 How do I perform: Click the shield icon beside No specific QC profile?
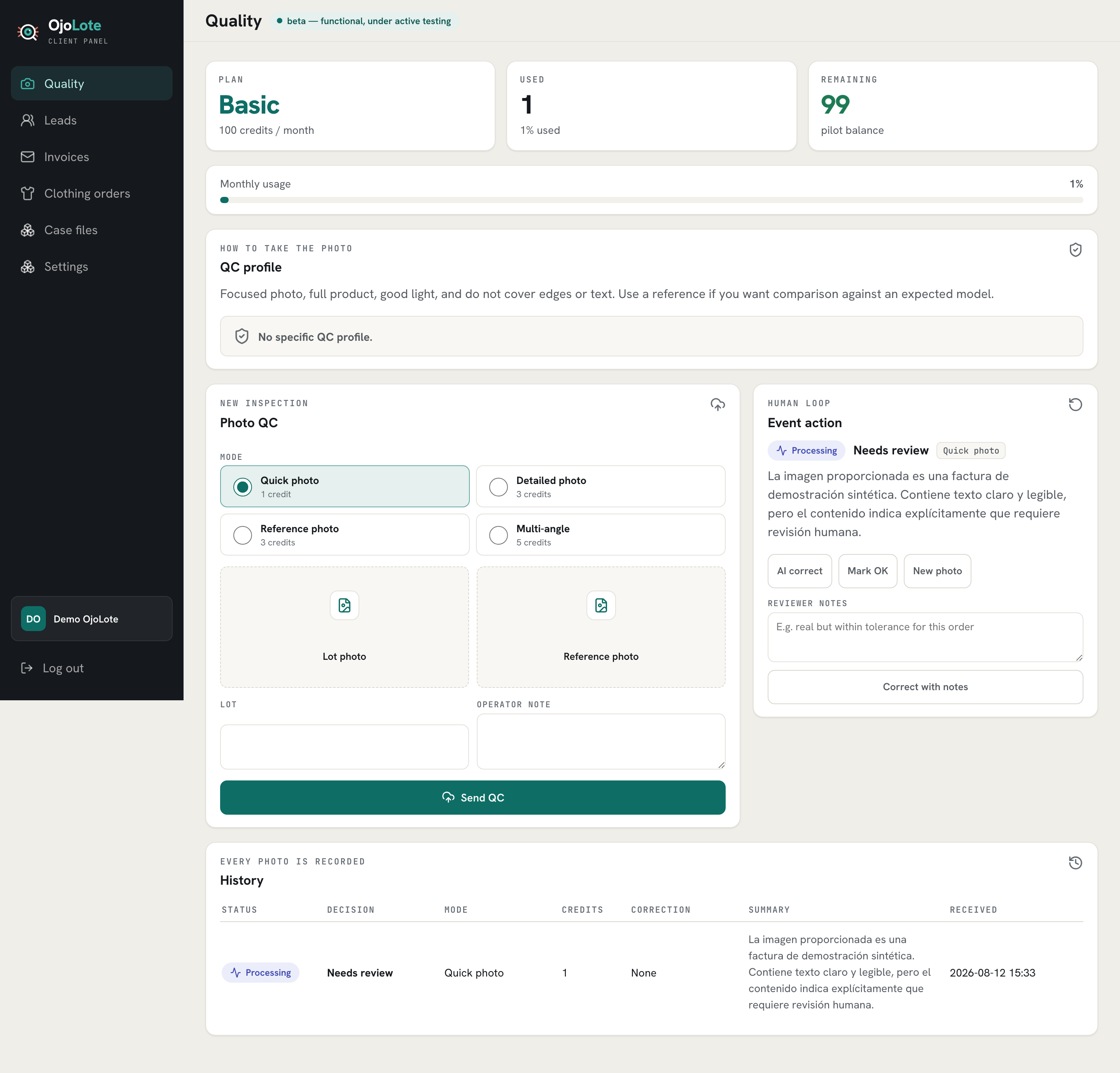point(242,336)
